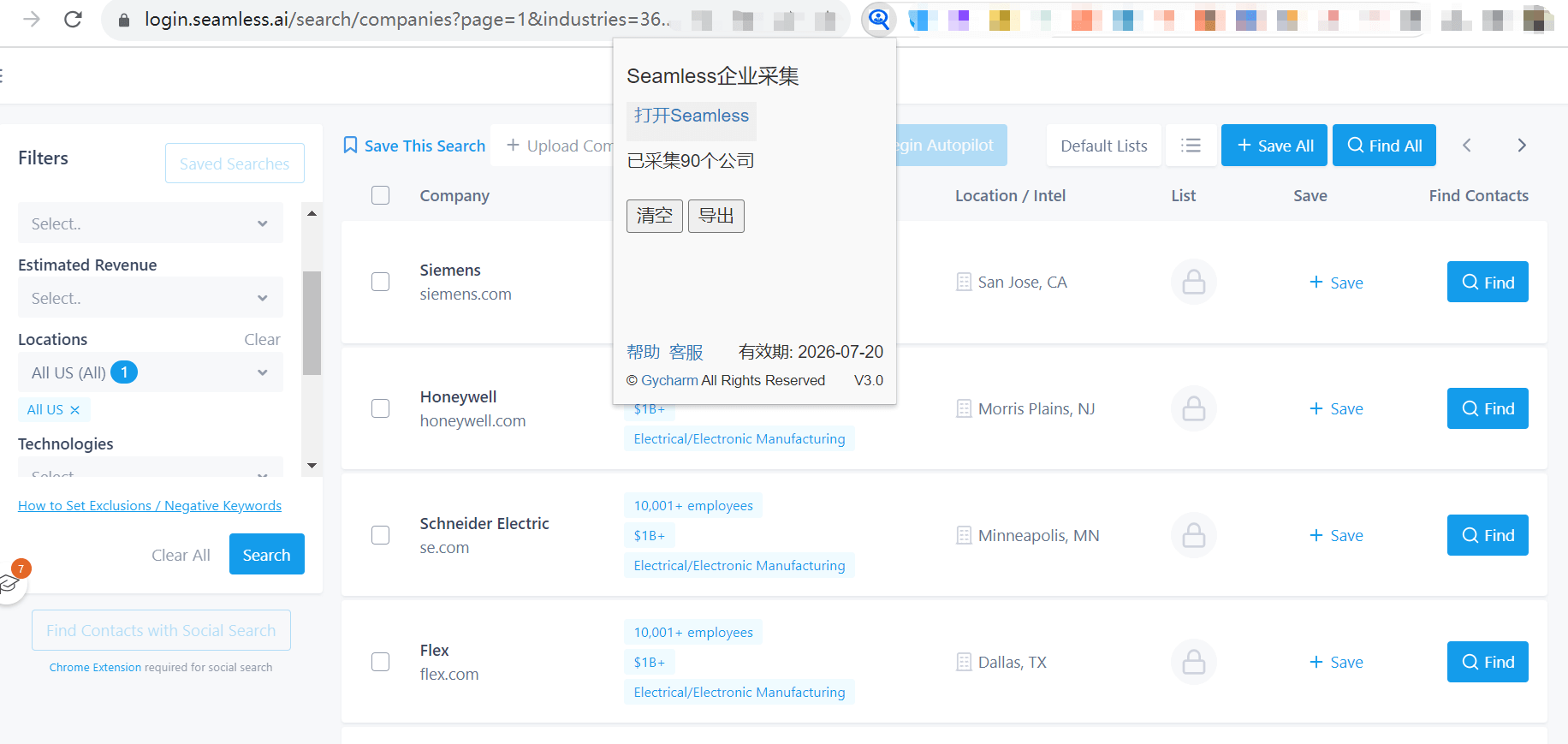Click the lock icon in Honeywell row

pyautogui.click(x=1193, y=408)
